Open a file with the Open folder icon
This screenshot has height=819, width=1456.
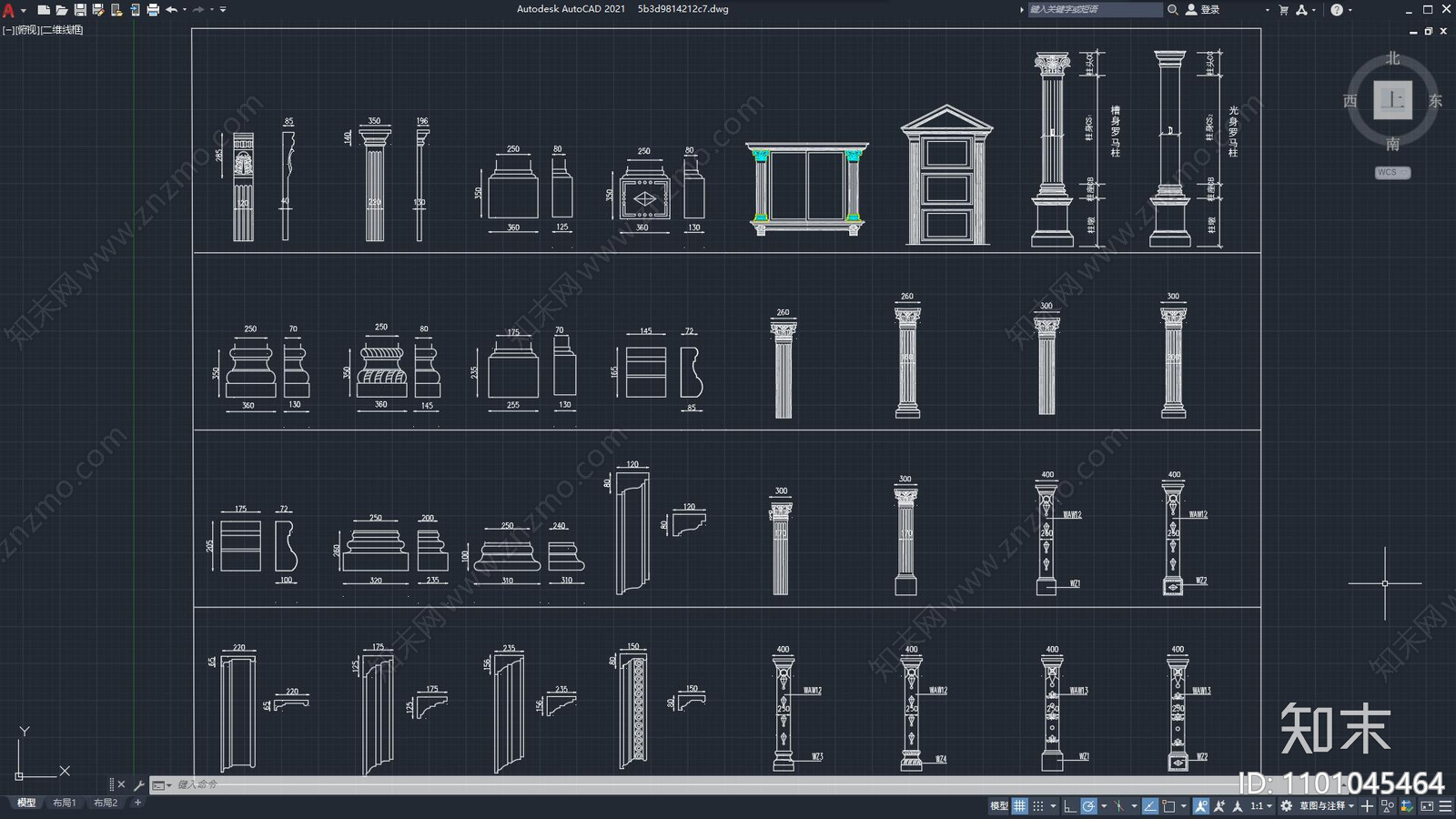point(61,10)
